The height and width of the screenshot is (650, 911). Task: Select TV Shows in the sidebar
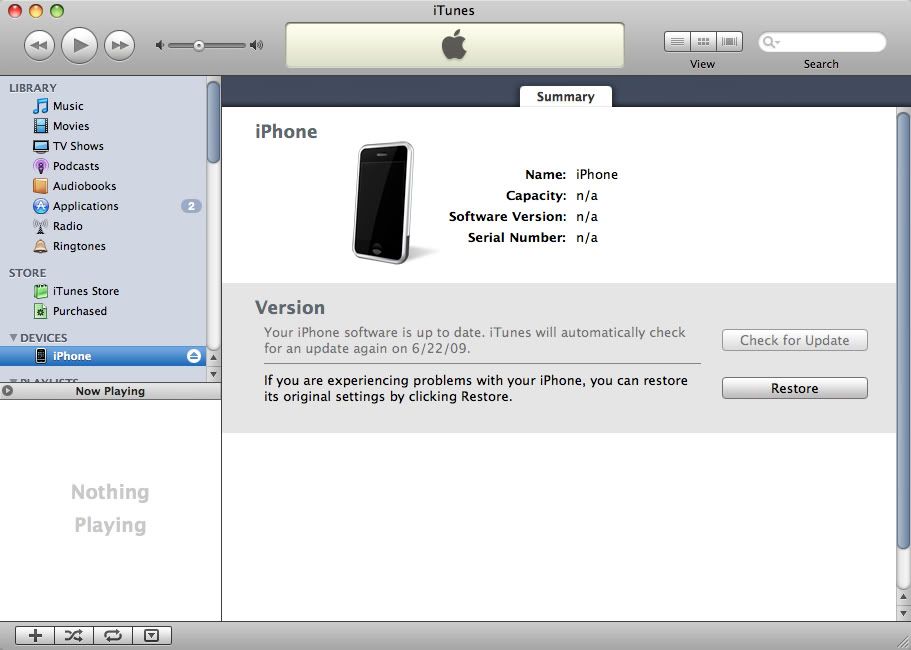[x=78, y=146]
